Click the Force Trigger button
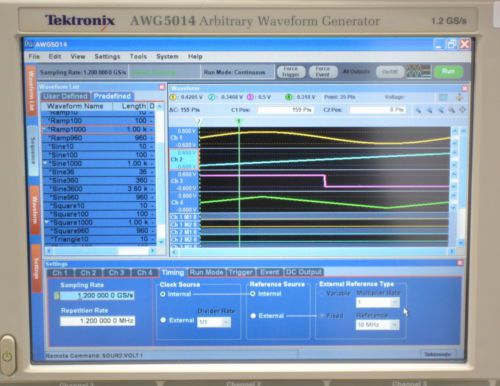Image resolution: width=500 pixels, height=386 pixels. click(291, 72)
